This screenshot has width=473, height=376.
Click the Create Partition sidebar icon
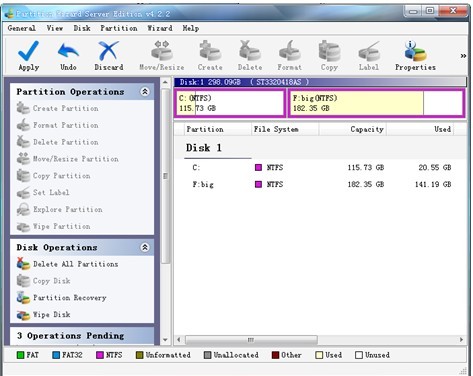point(23,108)
